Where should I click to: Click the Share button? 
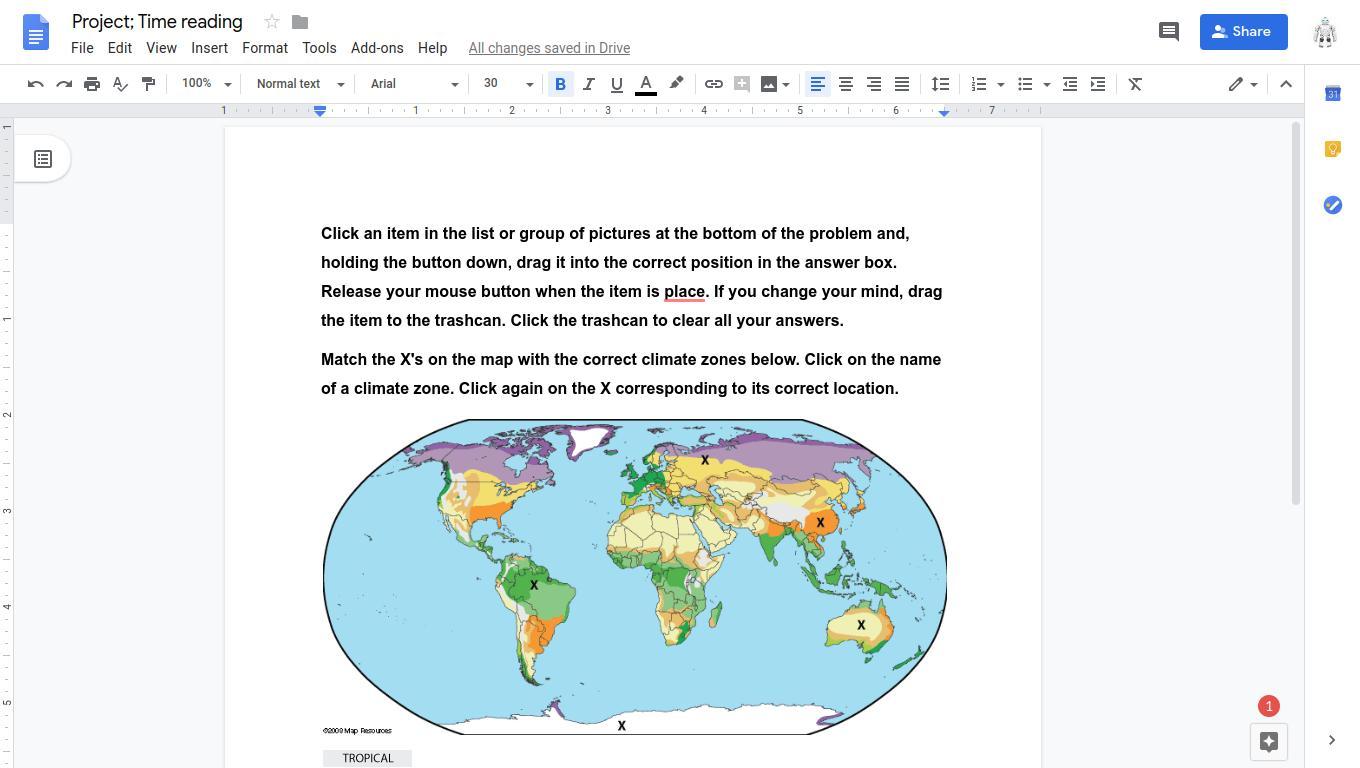coord(1242,31)
